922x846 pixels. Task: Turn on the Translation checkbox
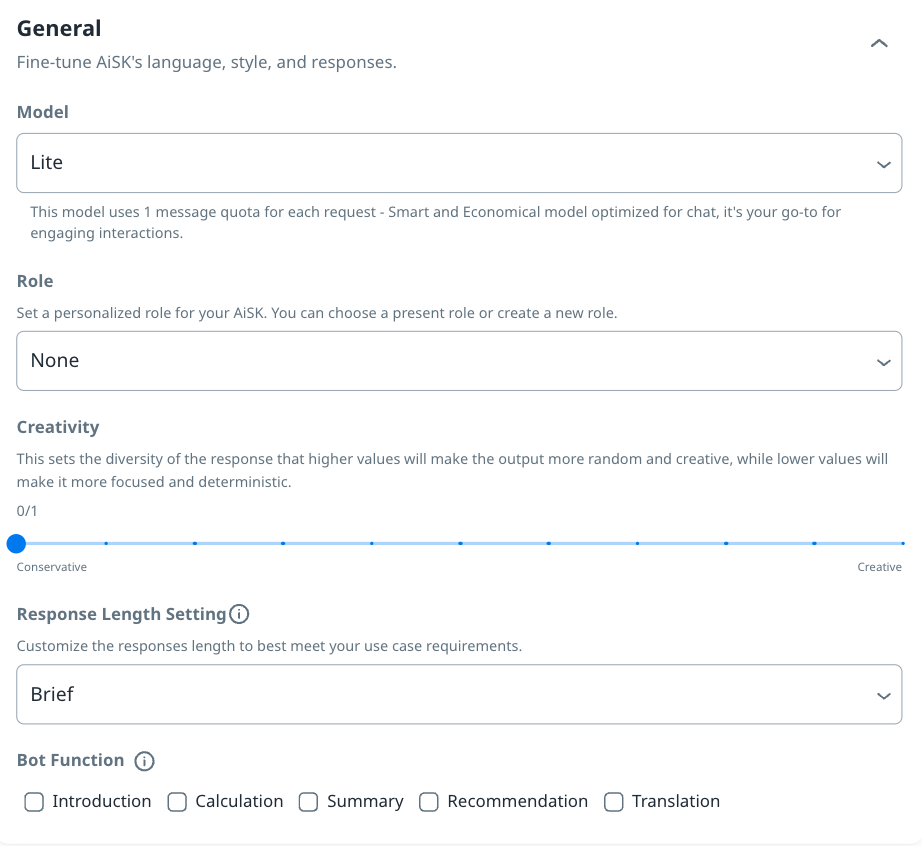point(614,802)
